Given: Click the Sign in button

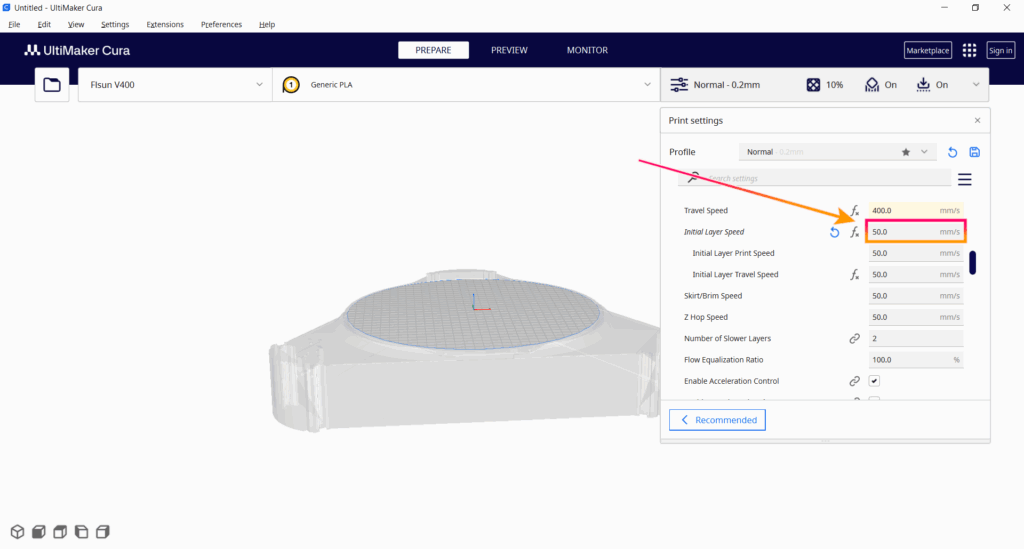Looking at the screenshot, I should click(x=1000, y=50).
